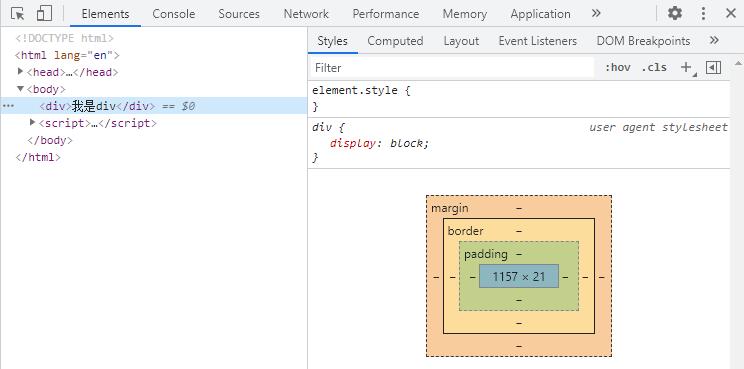Click the 1157 × 21 content box
744x369 pixels.
[519, 276]
